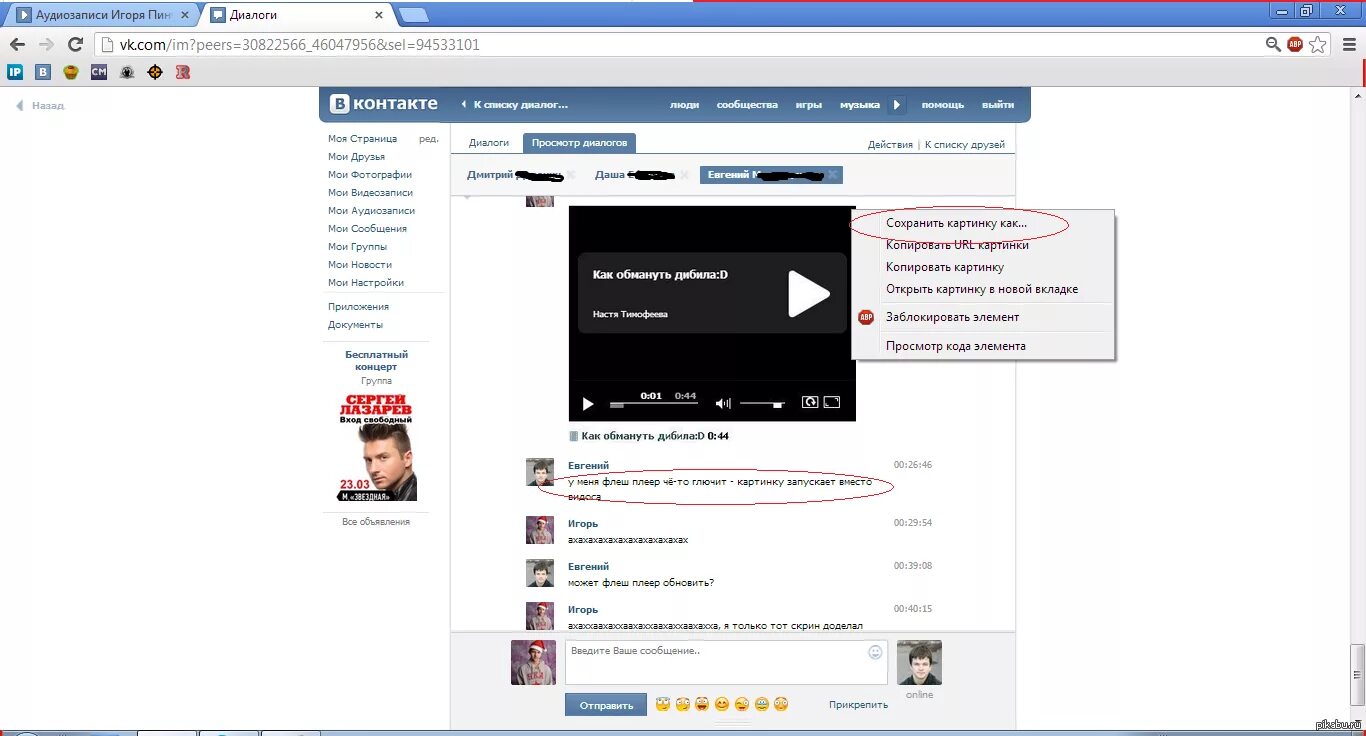Close the Даша dialog tab
1366x736 pixels.
(x=684, y=175)
